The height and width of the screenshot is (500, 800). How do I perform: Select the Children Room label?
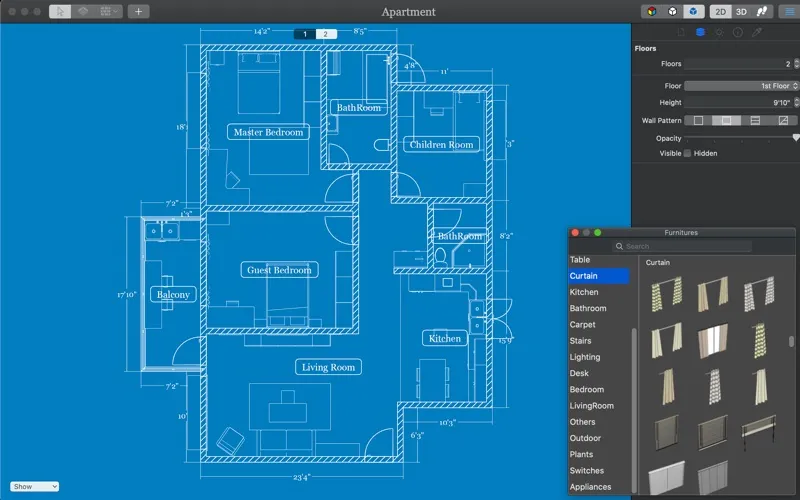coord(441,145)
